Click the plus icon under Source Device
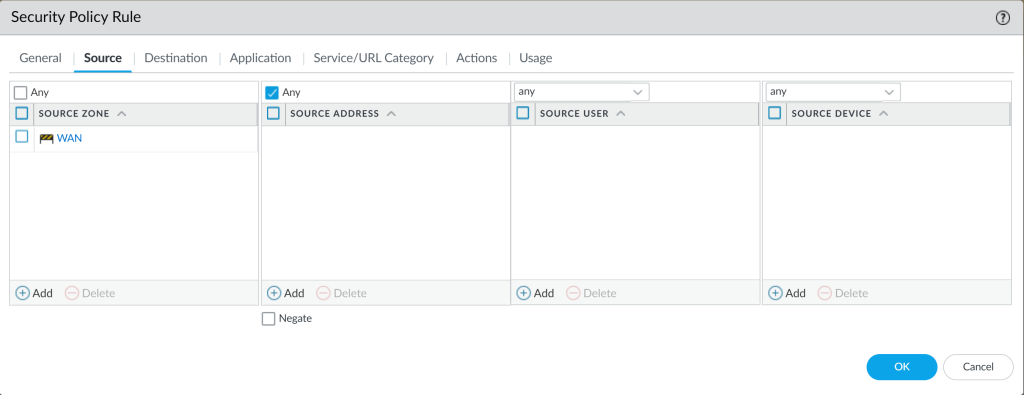Screen dimensions: 1024x395 pos(775,293)
